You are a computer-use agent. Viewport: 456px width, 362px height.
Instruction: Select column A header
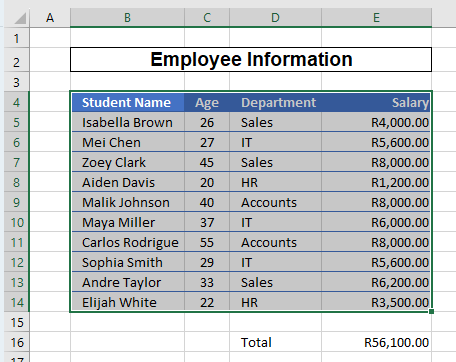(x=50, y=17)
